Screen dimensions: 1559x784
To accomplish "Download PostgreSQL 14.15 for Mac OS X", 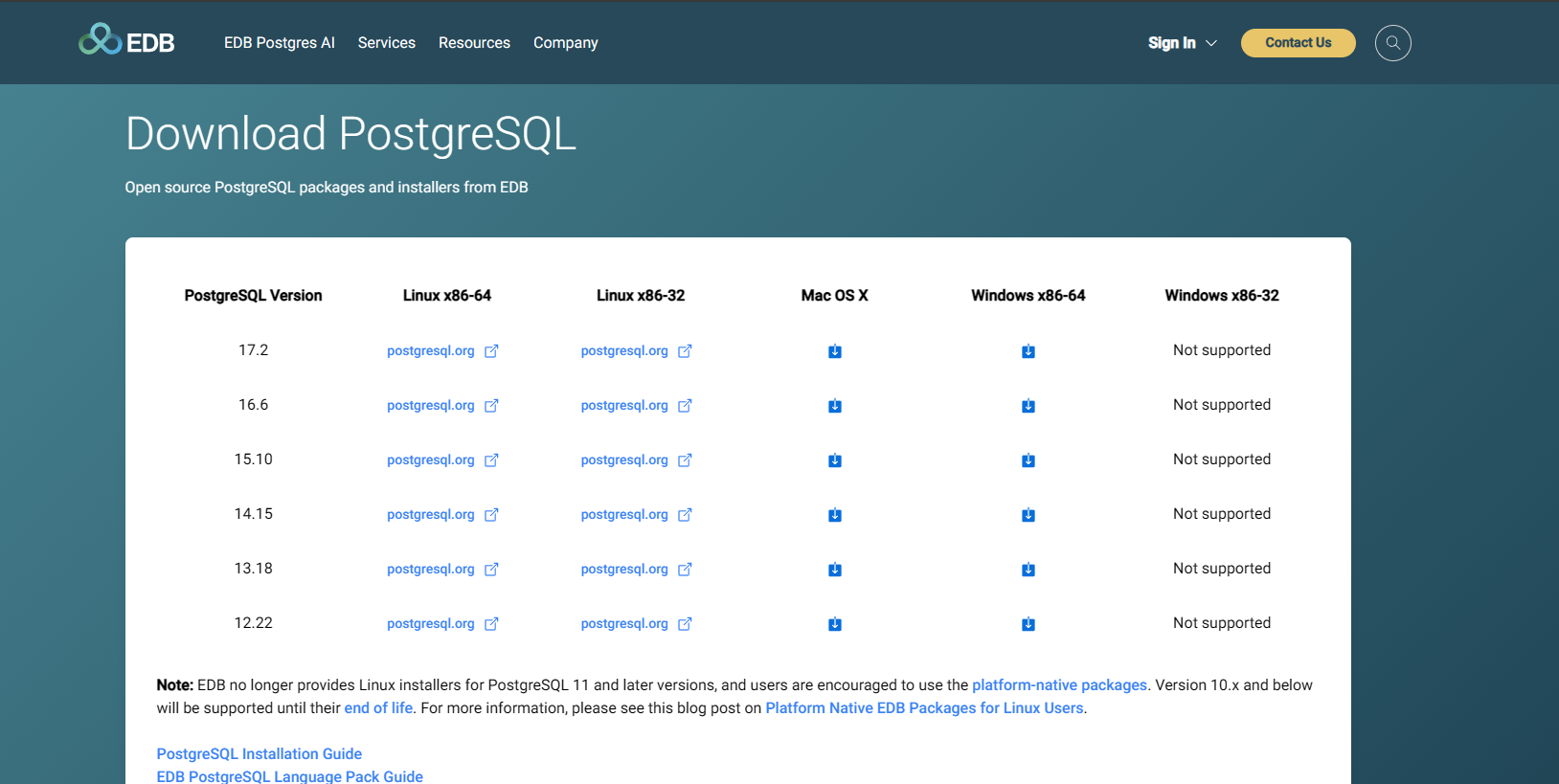I will 835,515.
